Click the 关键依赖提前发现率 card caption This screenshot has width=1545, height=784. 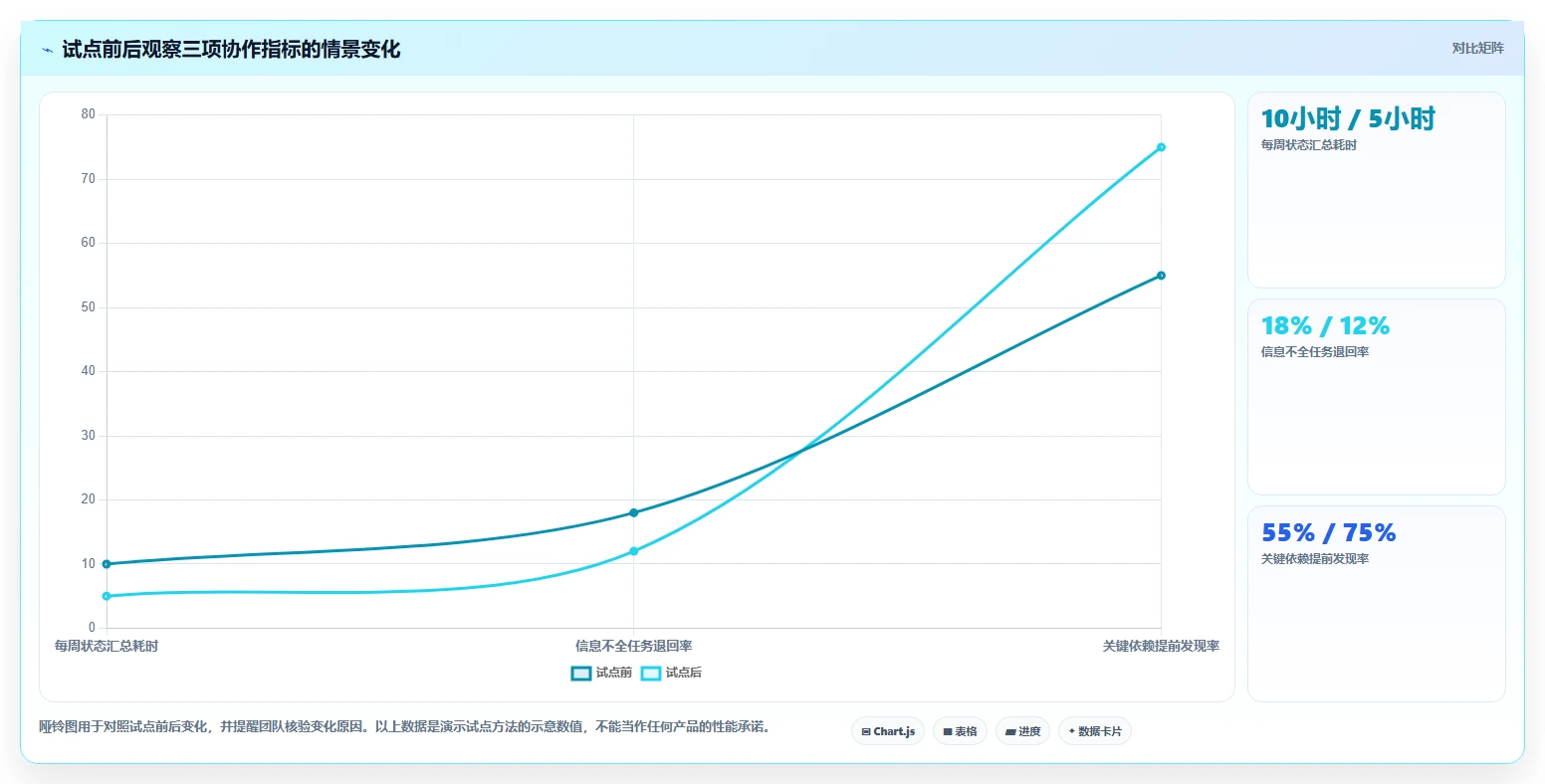1315,559
